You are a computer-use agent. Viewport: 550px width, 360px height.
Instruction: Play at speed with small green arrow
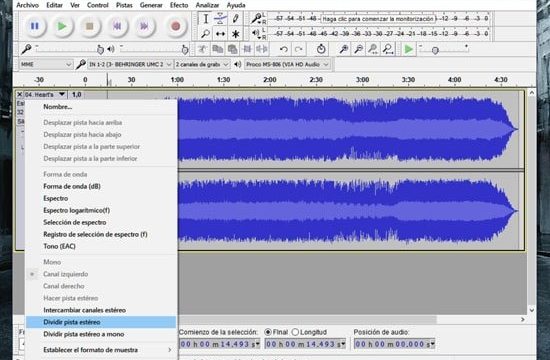tap(408, 49)
